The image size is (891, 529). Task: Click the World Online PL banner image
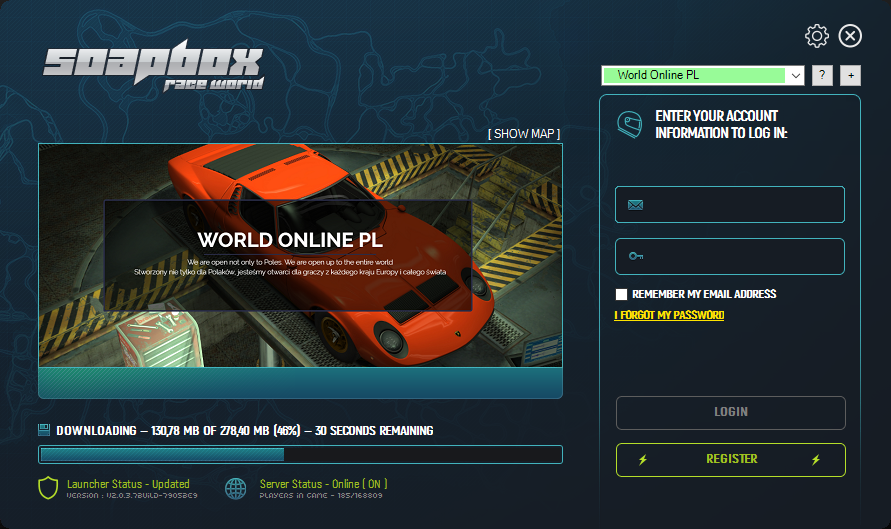click(301, 255)
